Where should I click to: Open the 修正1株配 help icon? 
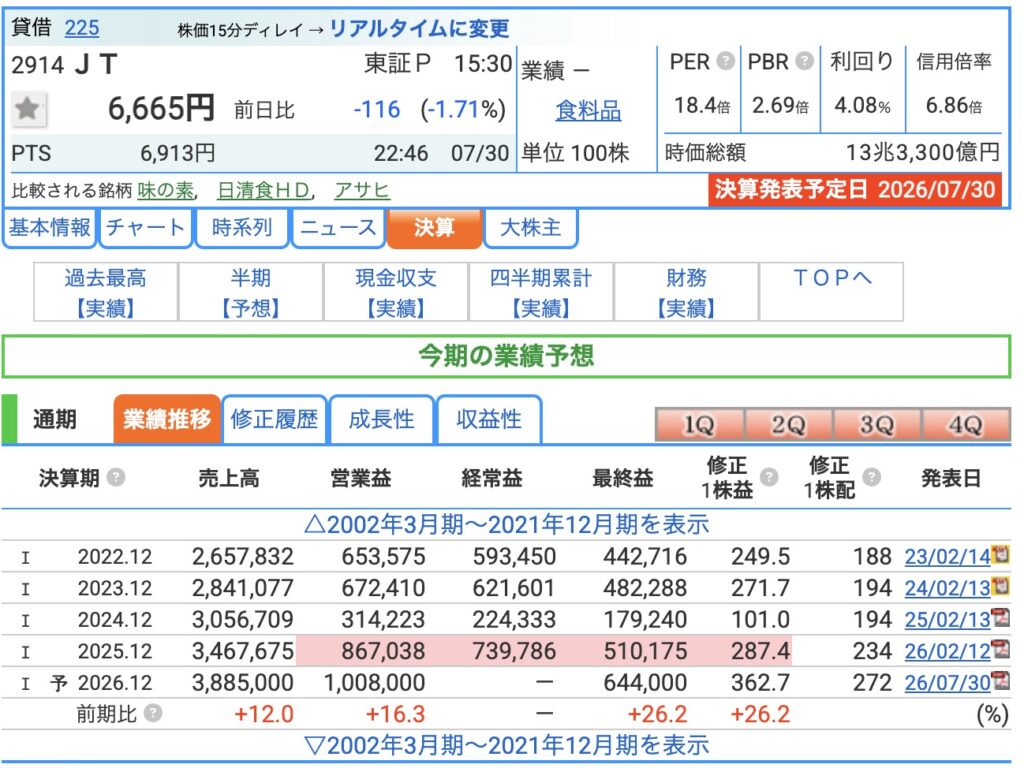pos(871,477)
